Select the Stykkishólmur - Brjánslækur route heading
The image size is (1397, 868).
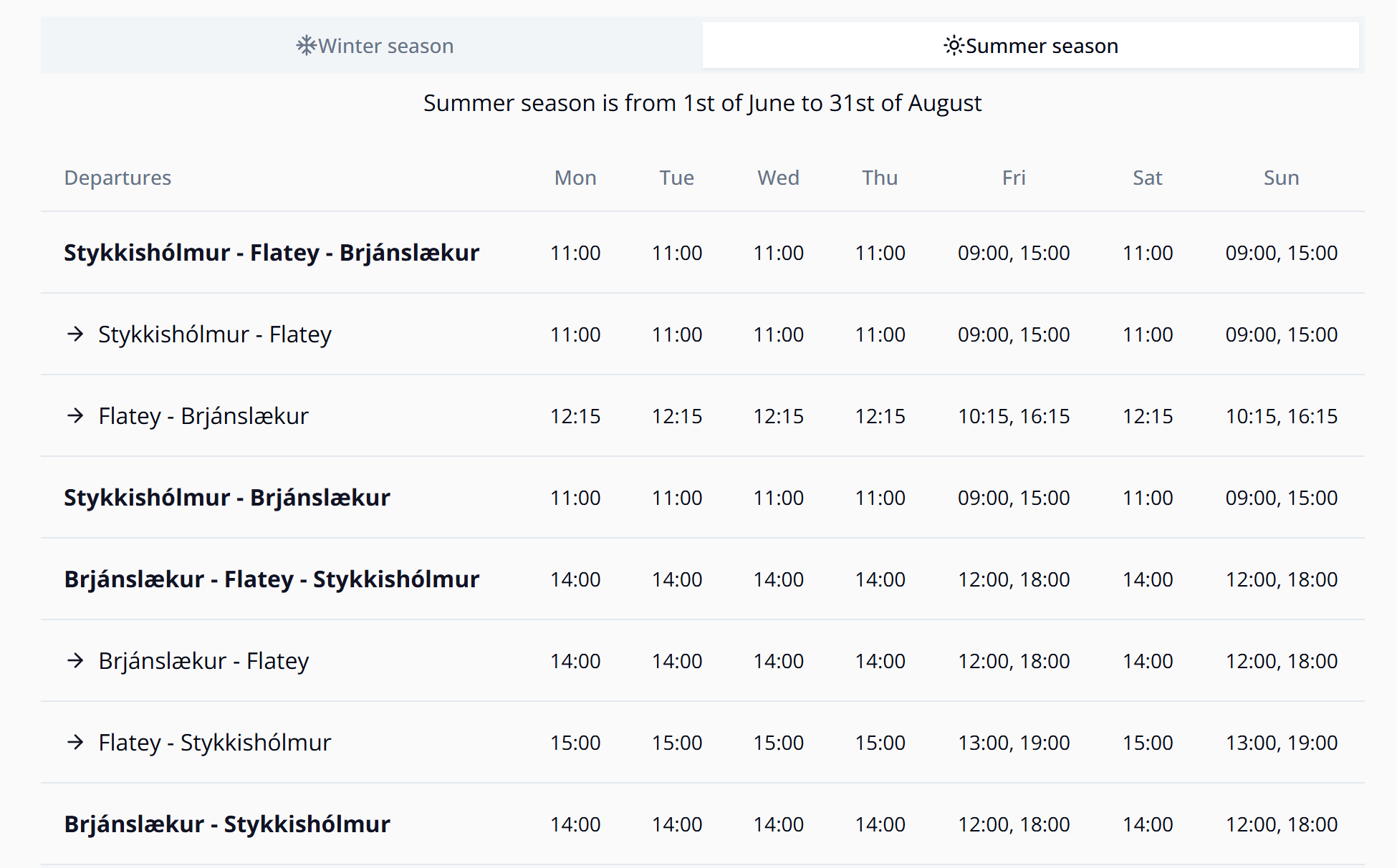(227, 498)
